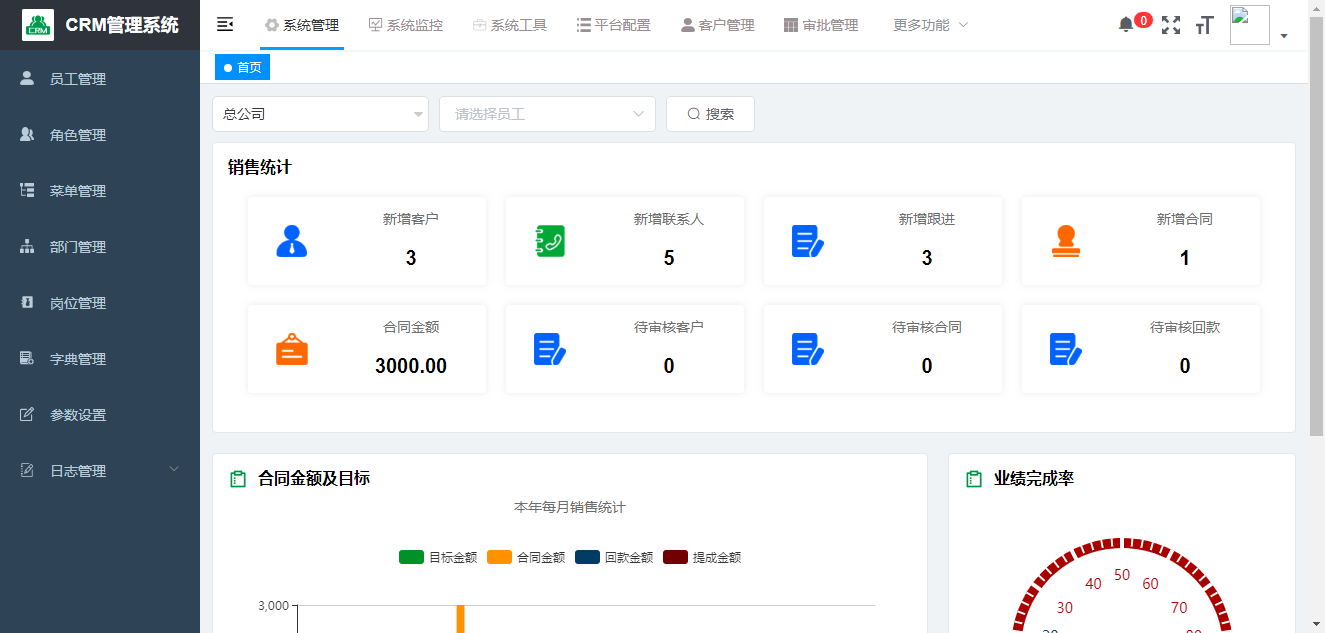Go to 角色管理 in the sidebar
1325x633 pixels.
pyautogui.click(x=100, y=135)
